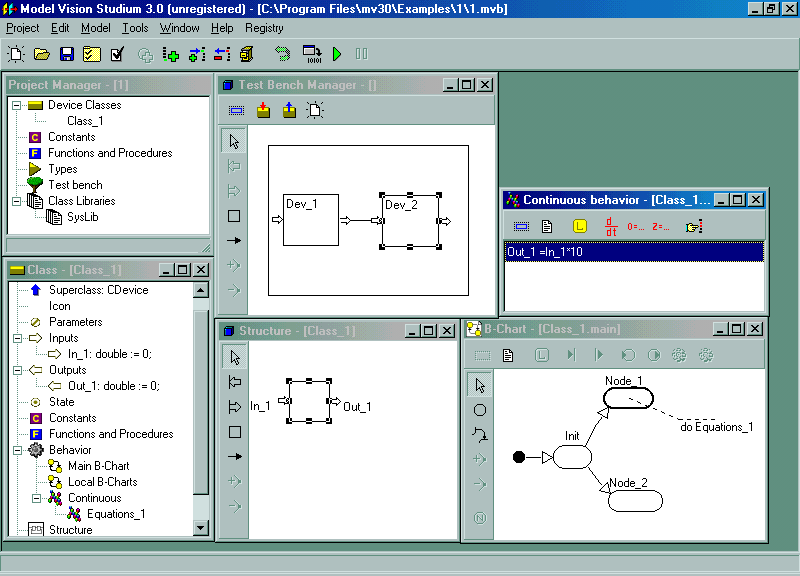Select Main B-Chart in Class panel
This screenshot has height=576, width=800.
98,466
